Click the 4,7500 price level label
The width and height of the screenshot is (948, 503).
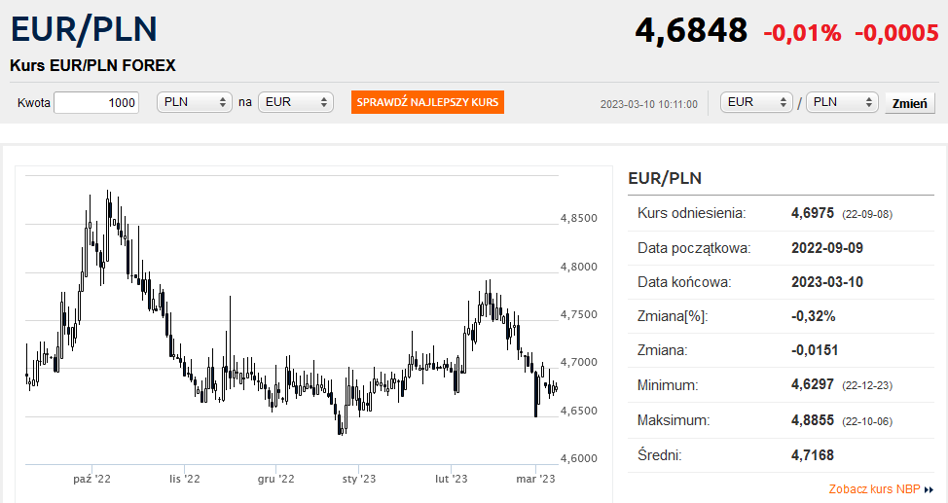(x=579, y=314)
